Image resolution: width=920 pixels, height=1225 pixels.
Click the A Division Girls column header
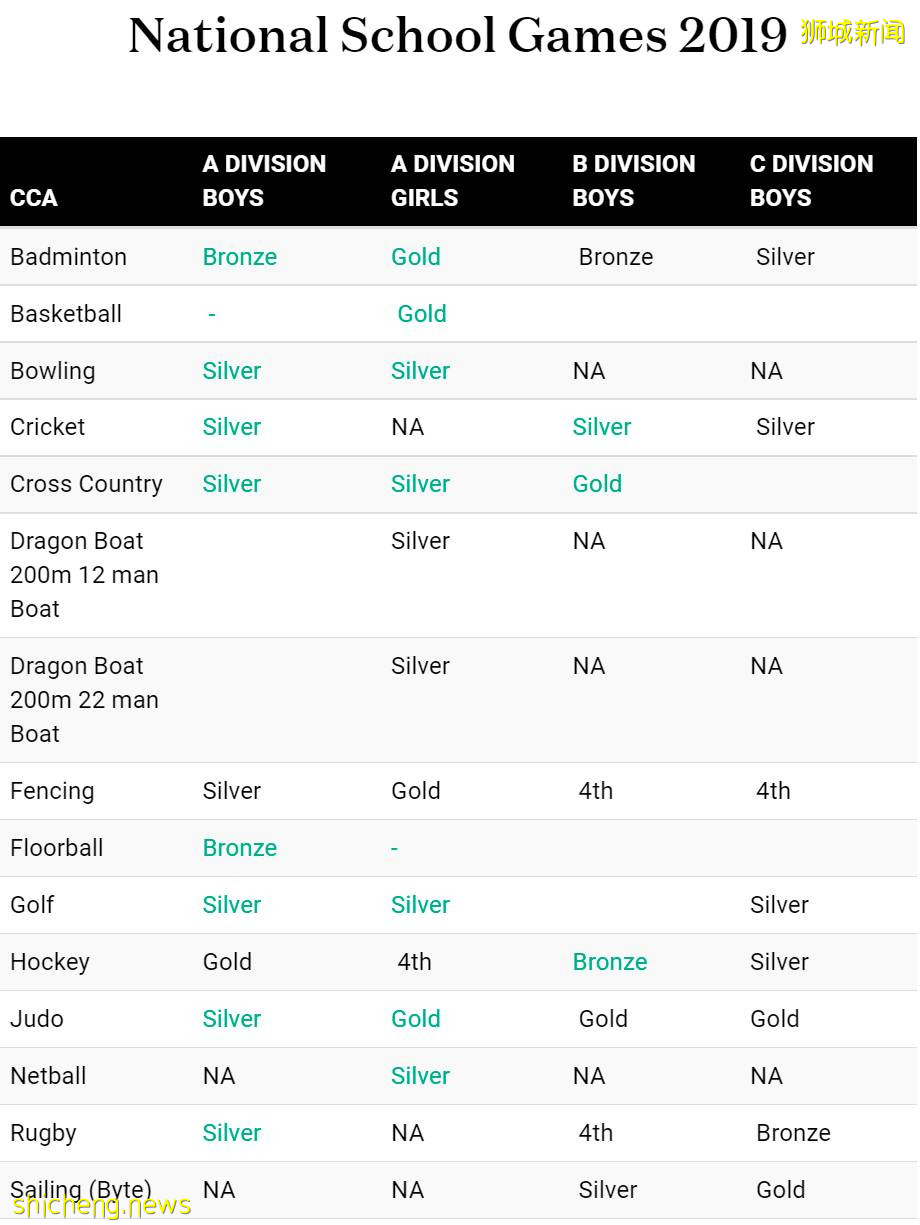(452, 181)
